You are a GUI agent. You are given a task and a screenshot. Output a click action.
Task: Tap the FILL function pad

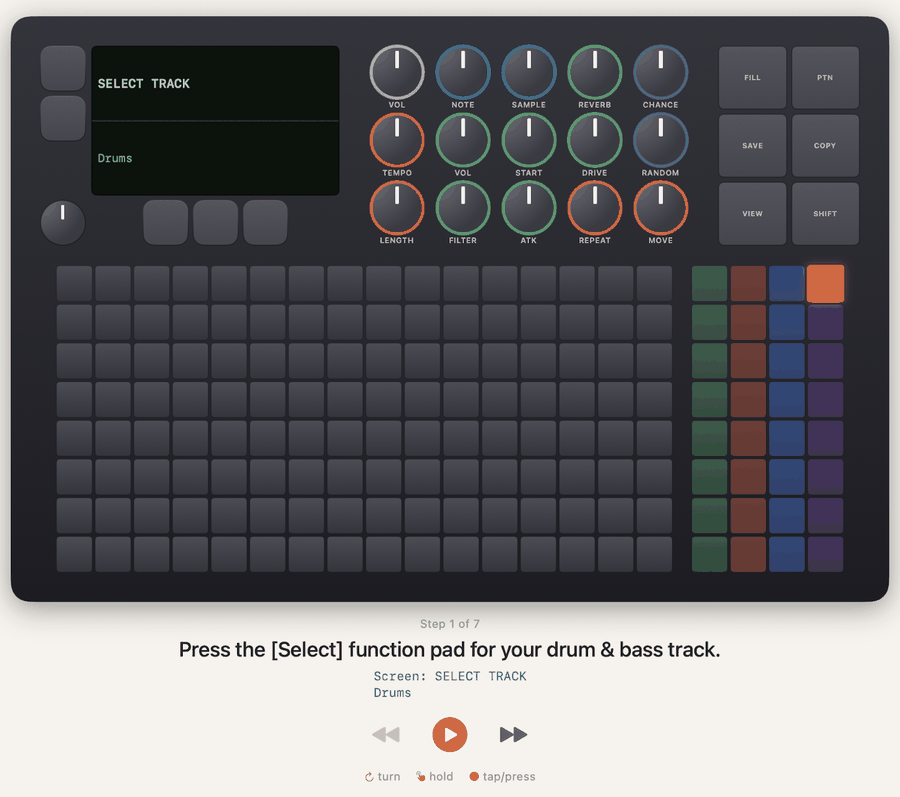[752, 77]
